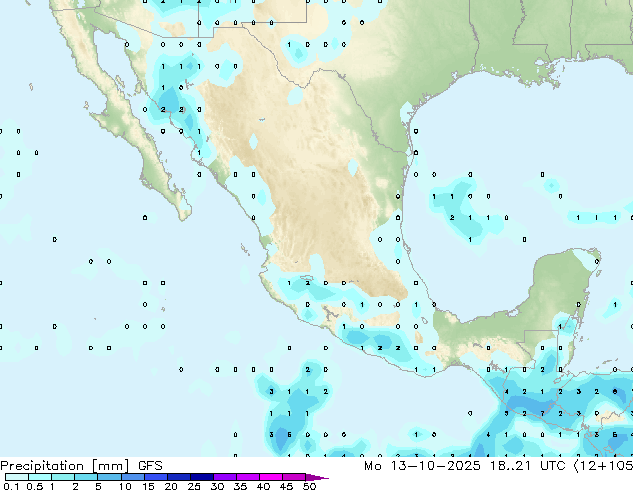Click the '25' legend scale label

(194, 486)
